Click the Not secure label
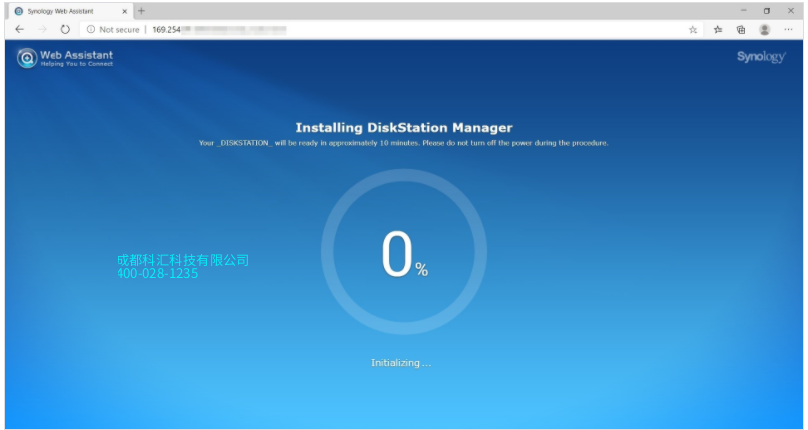 pos(120,30)
